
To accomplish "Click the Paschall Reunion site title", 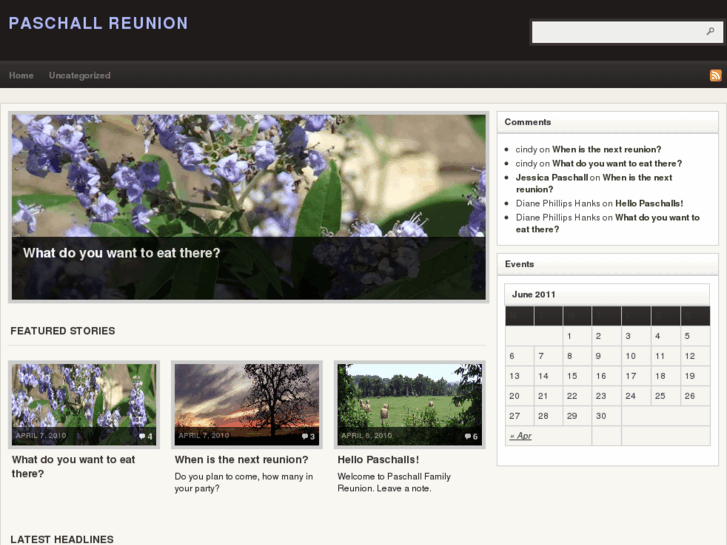I will coord(98,23).
